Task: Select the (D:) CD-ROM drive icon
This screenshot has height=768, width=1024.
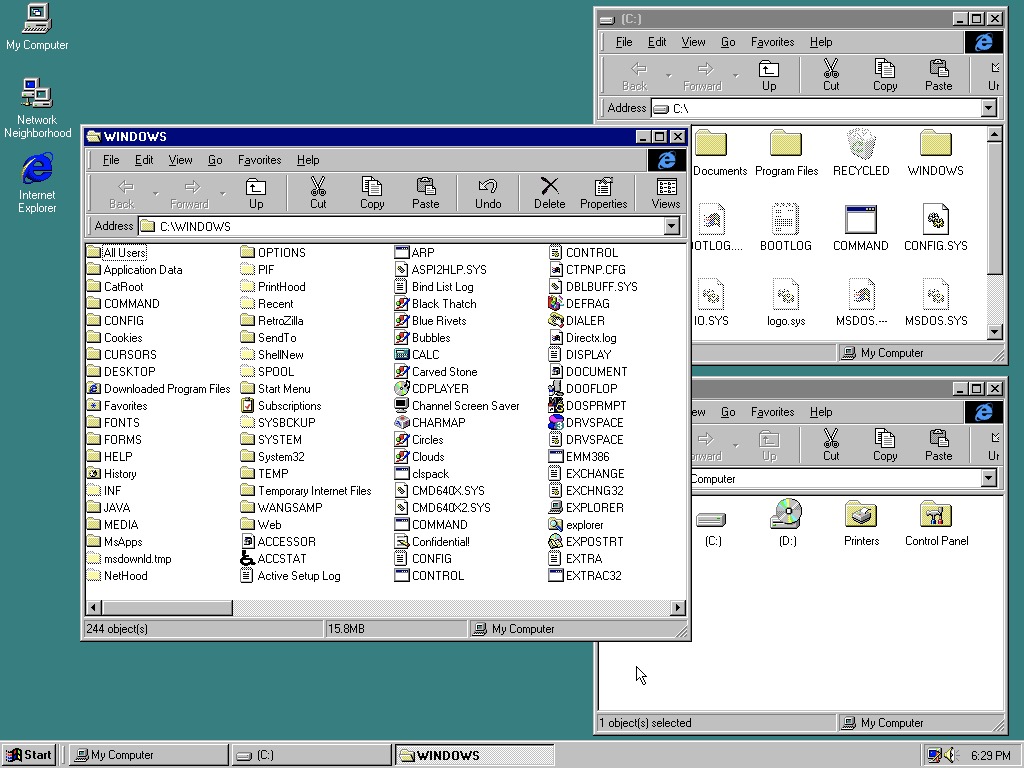Action: coord(788,522)
